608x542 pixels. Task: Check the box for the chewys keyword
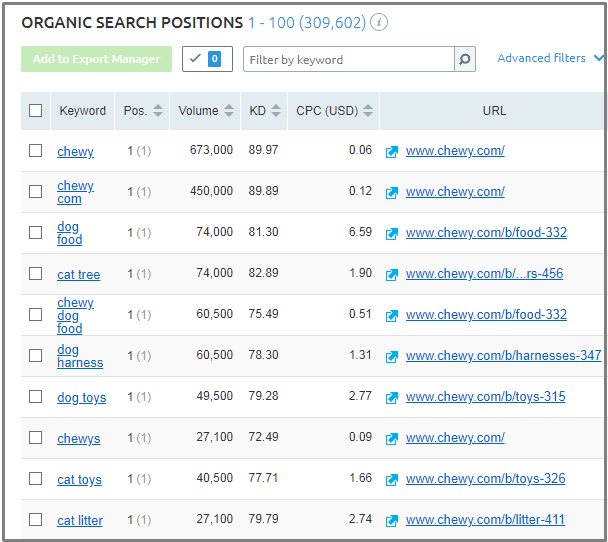pyautogui.click(x=35, y=437)
